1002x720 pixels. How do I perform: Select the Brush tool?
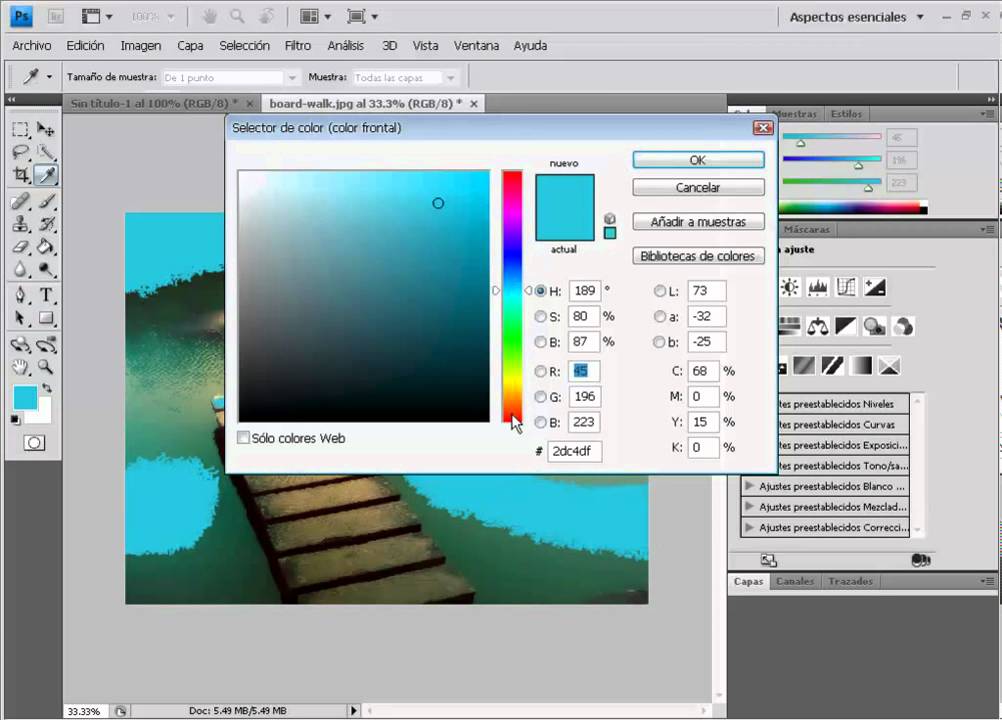coord(45,201)
